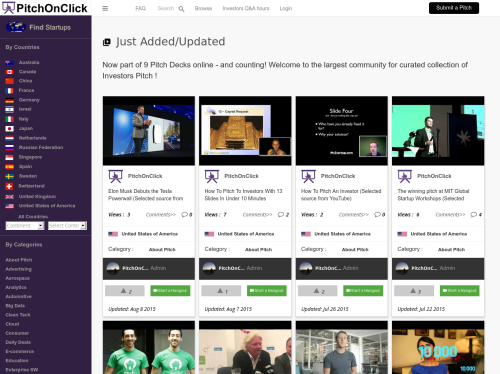Open the green-shirt founders video thumbnail

149,347
